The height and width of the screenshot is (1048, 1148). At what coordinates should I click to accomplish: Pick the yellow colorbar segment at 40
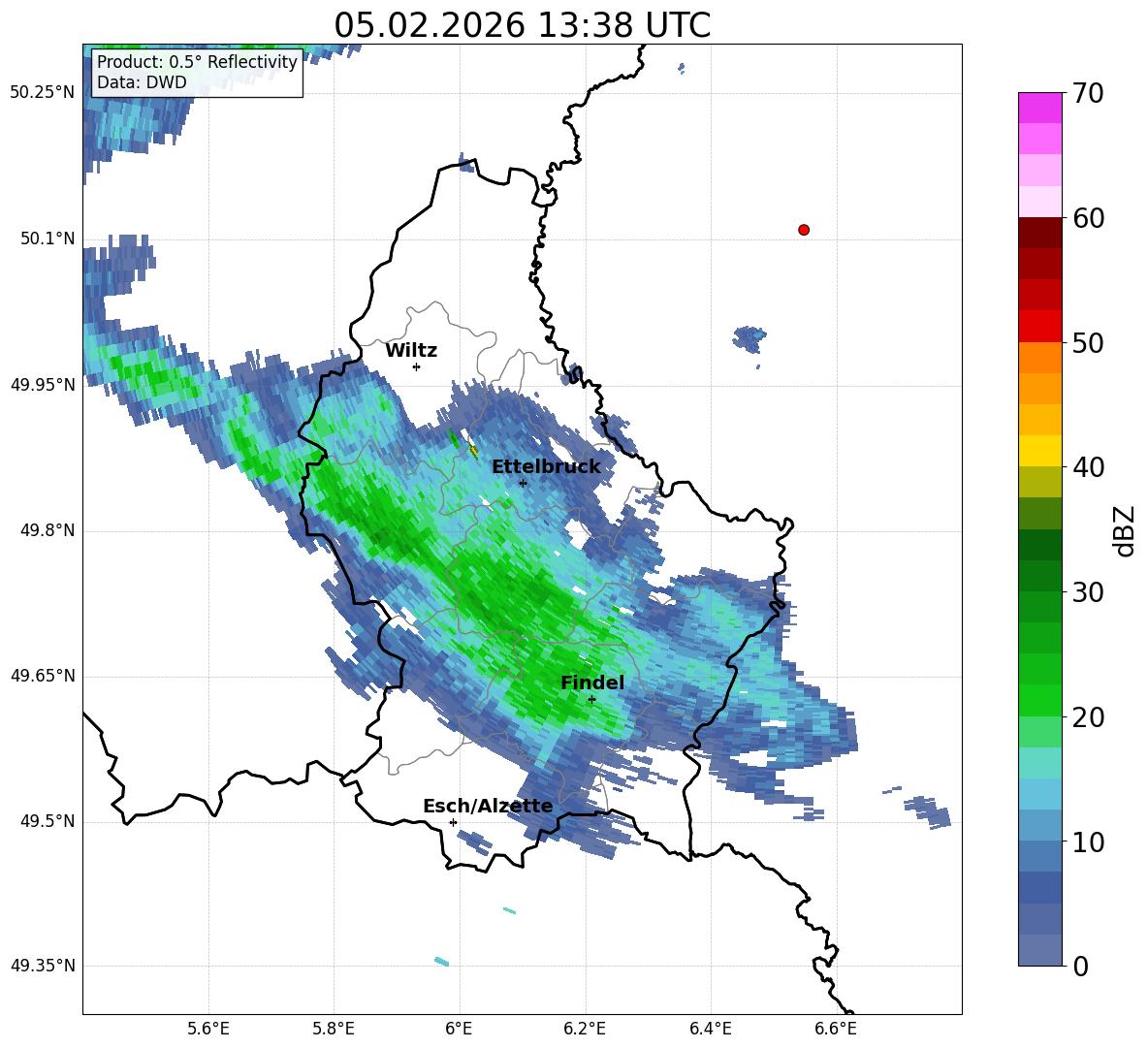(x=1039, y=451)
